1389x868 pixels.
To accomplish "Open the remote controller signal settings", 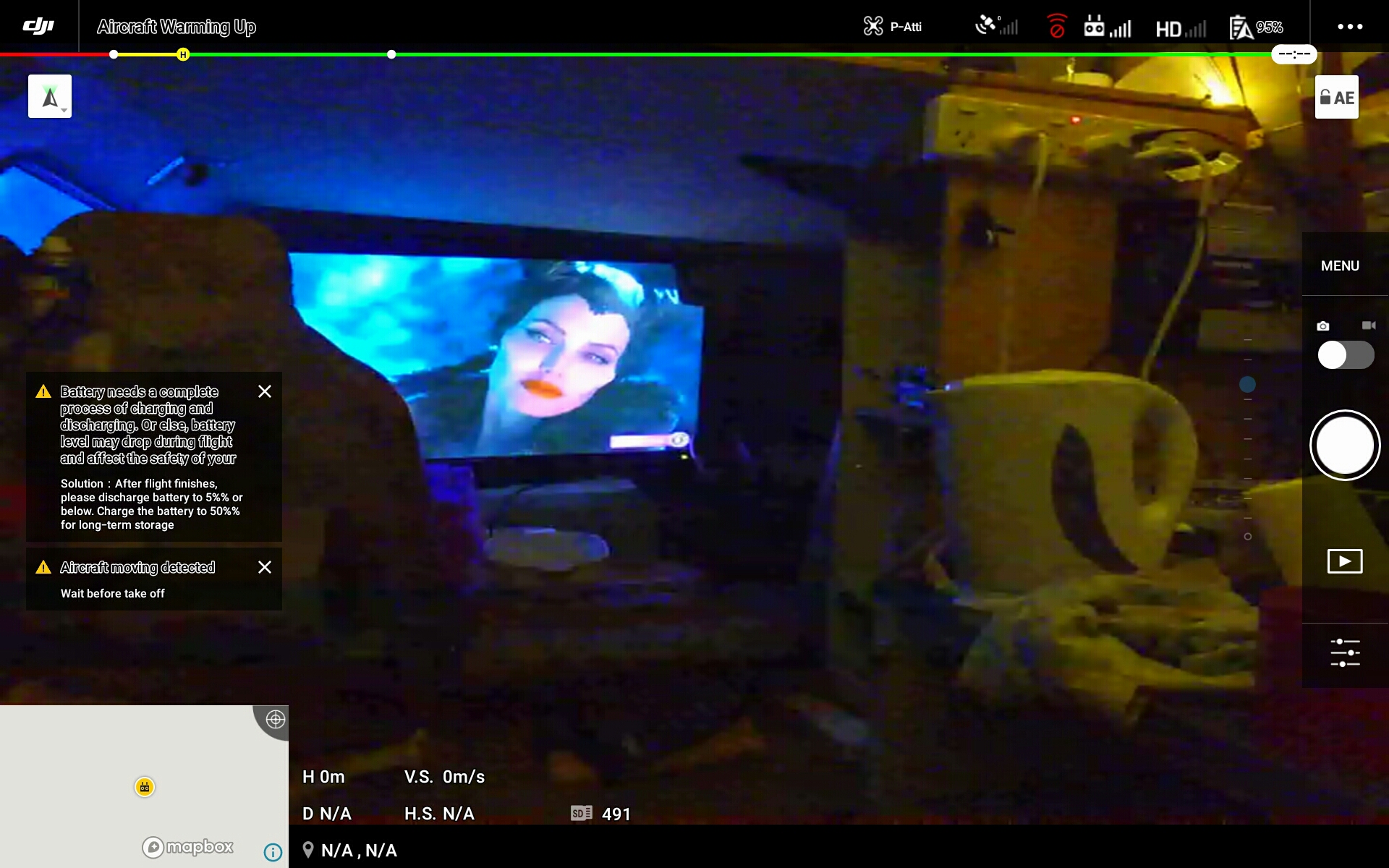I will point(1107,27).
